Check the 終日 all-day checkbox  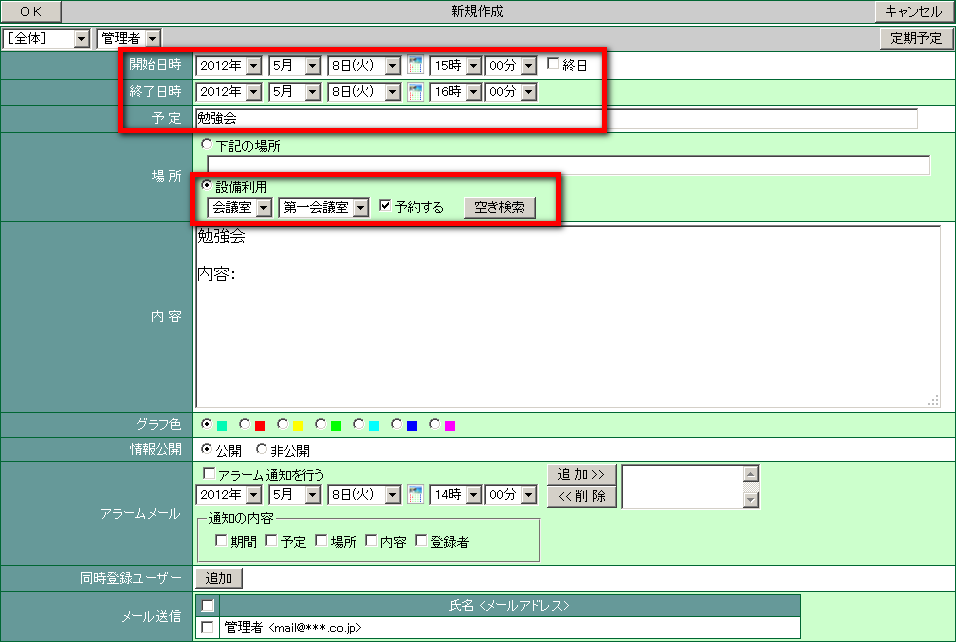553,63
